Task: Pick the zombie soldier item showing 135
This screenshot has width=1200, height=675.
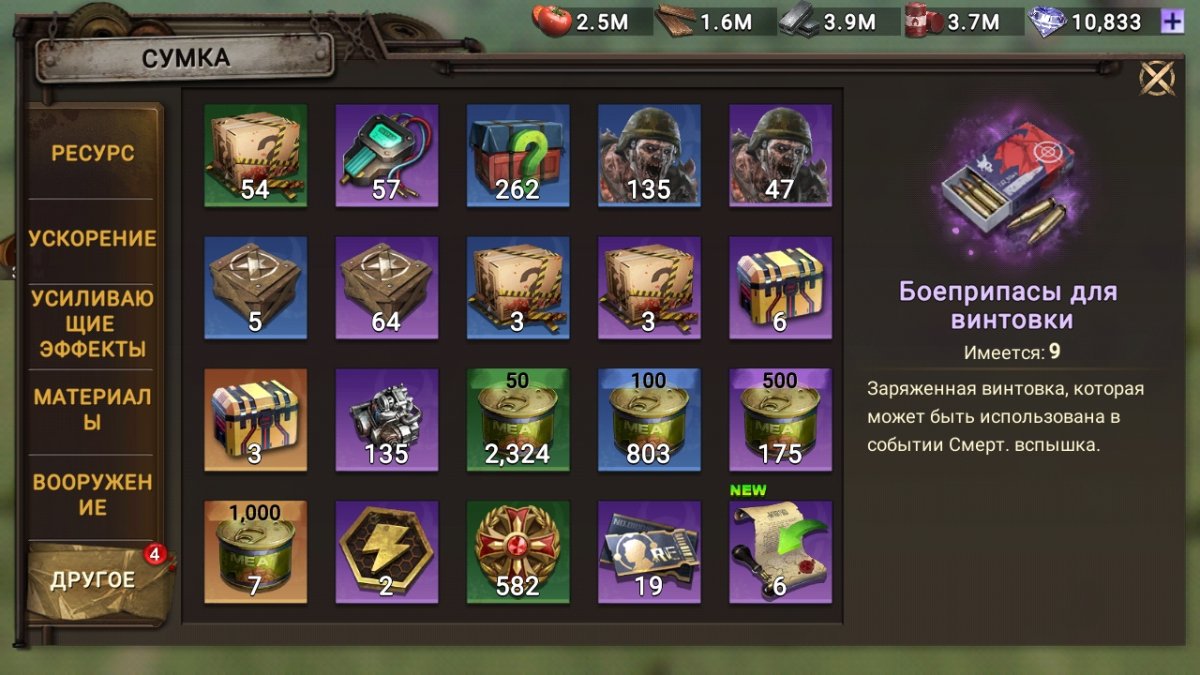Action: coord(649,155)
